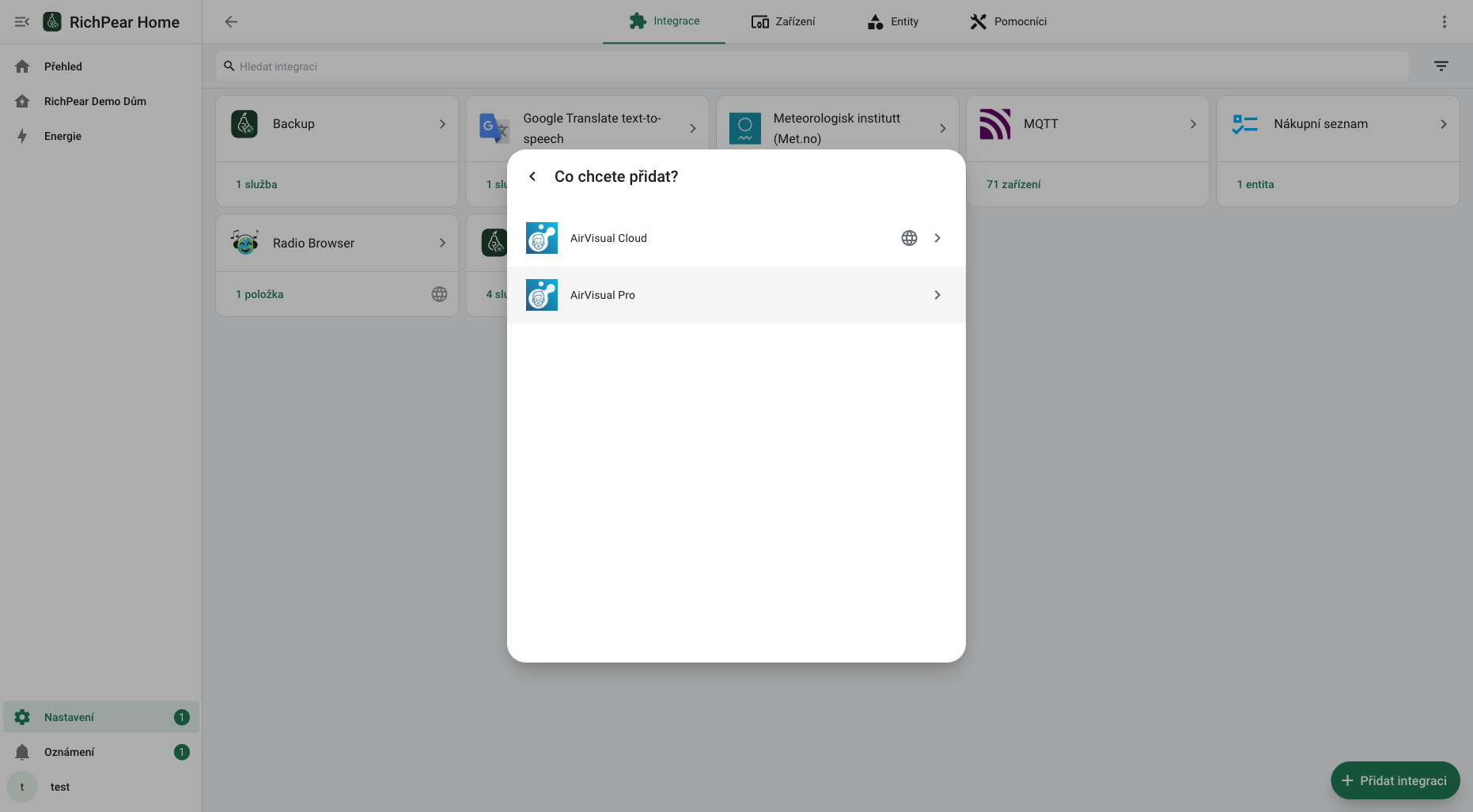
Task: Click the globe icon on Radio Browser card
Action: (x=440, y=294)
